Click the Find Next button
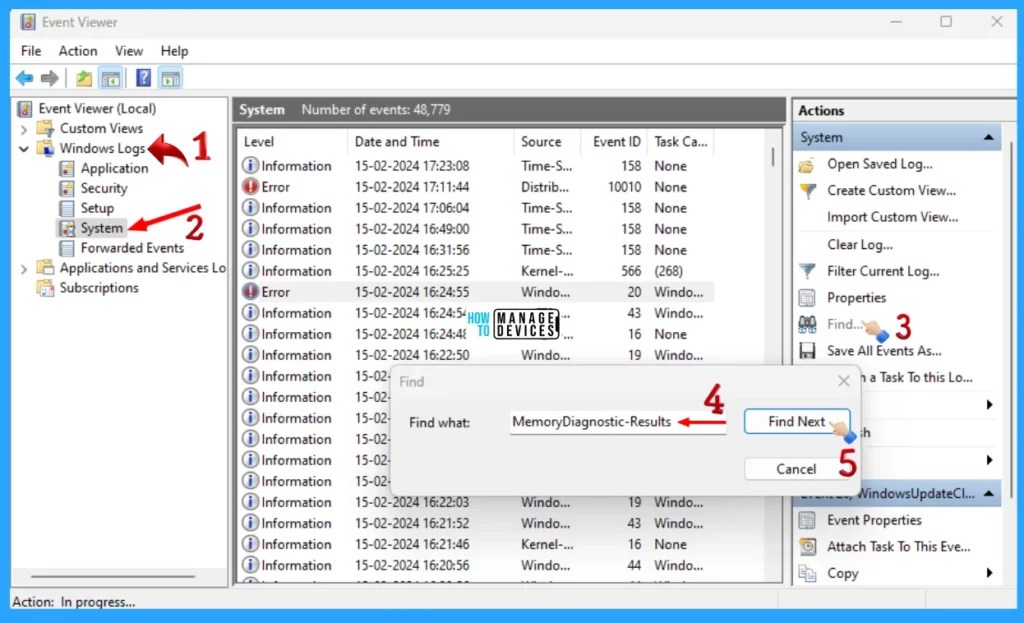This screenshot has height=623, width=1024. click(796, 421)
